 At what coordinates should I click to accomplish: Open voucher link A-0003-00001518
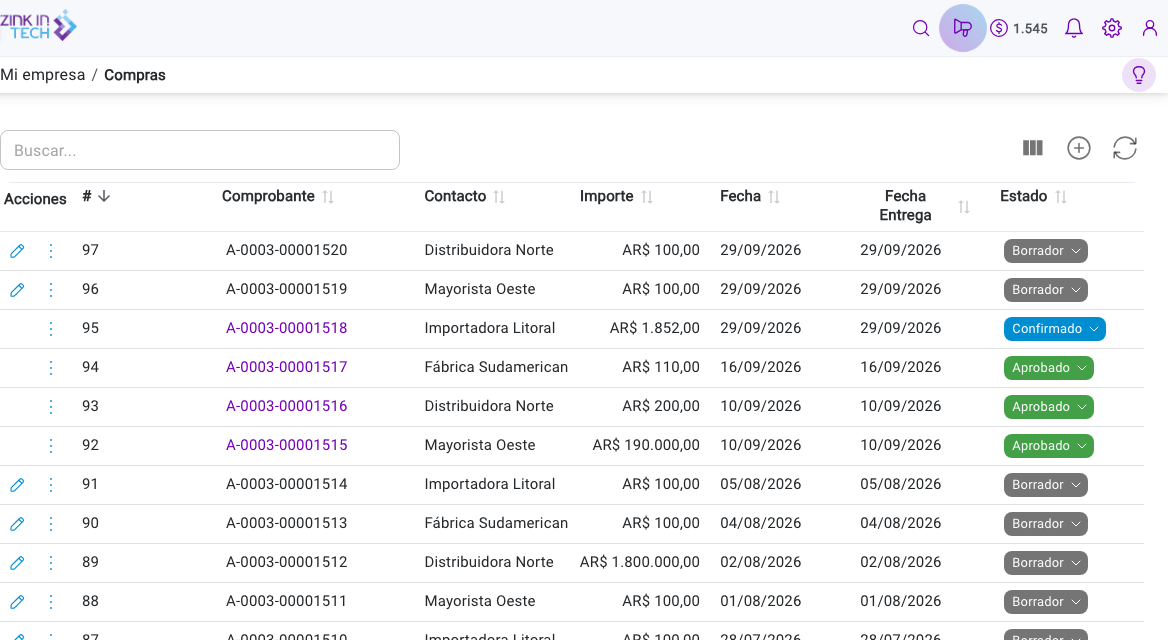(287, 328)
